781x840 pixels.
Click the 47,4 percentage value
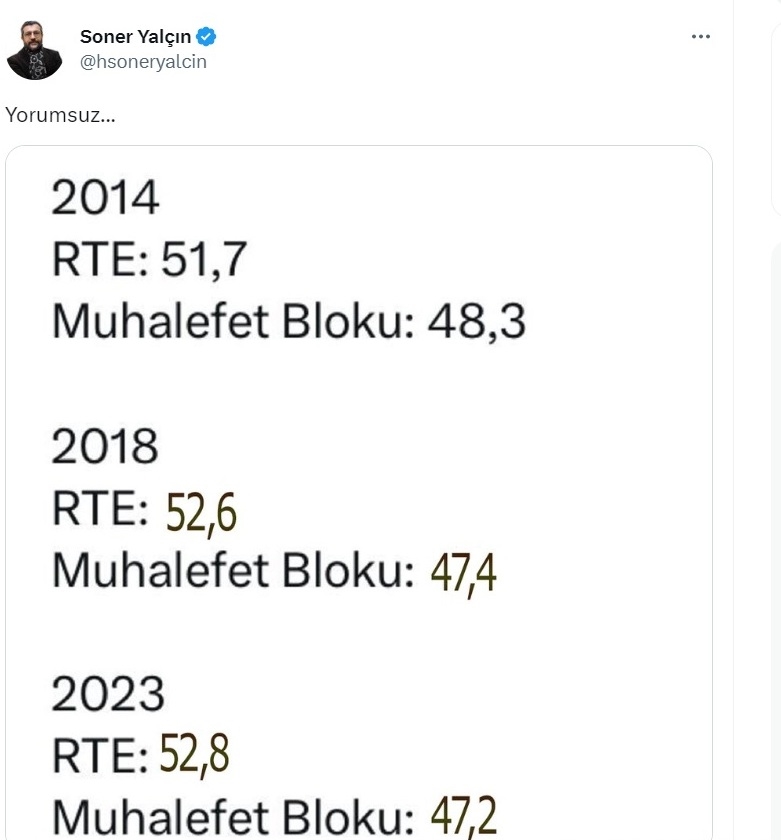463,573
